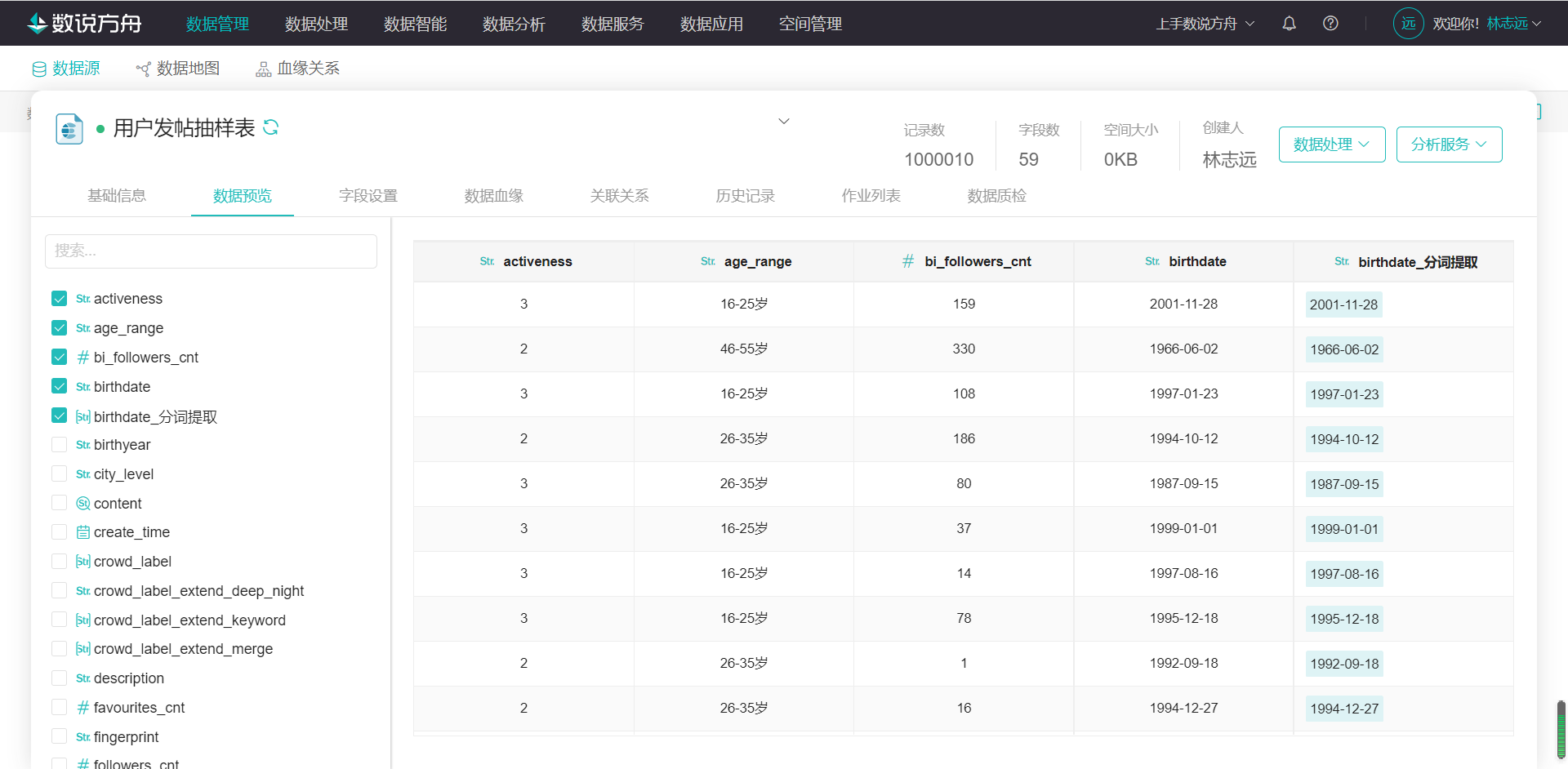Open the 数据分析 top menu
This screenshot has height=769, width=1568.
point(514,24)
